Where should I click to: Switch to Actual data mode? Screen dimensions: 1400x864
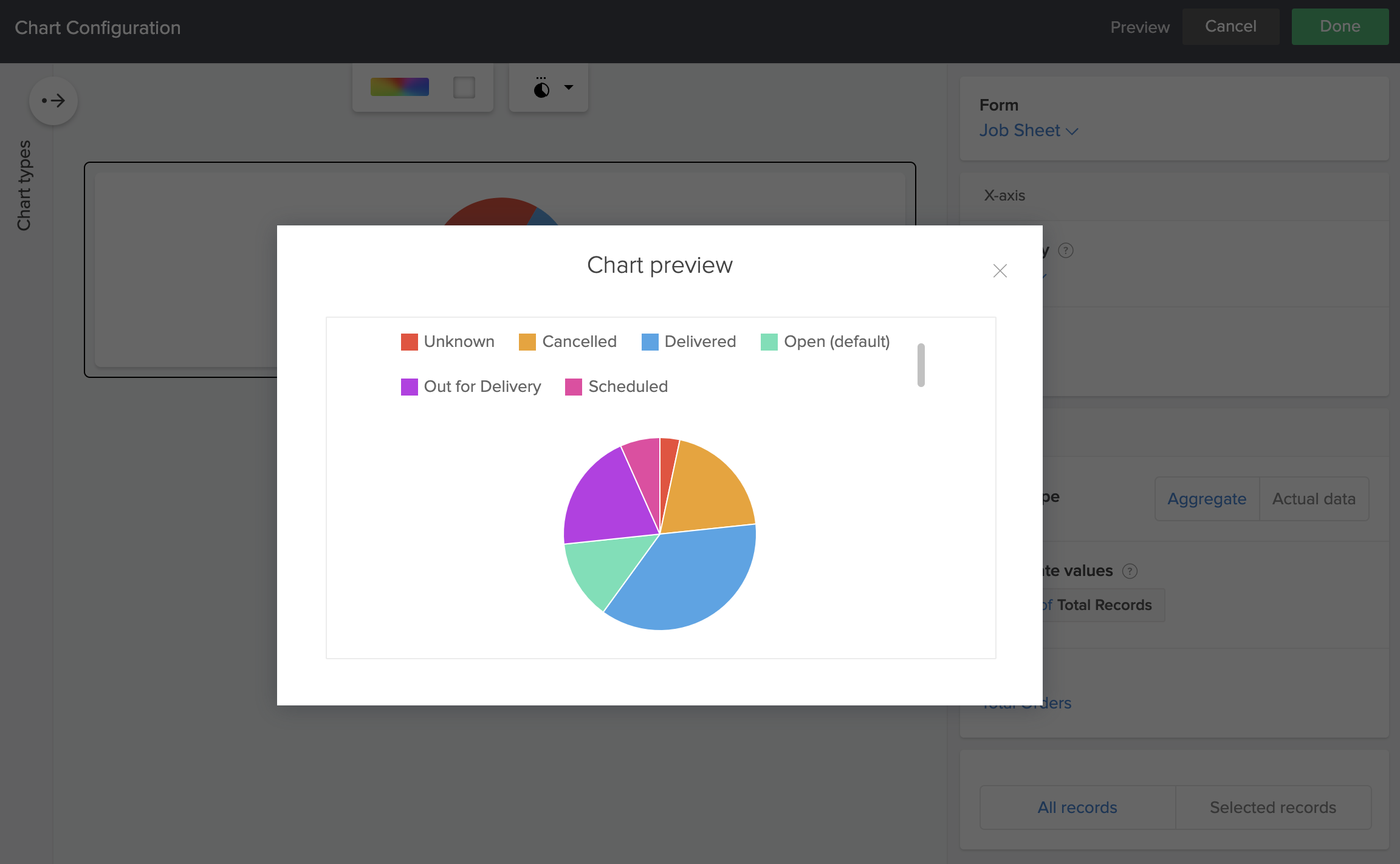(x=1314, y=498)
